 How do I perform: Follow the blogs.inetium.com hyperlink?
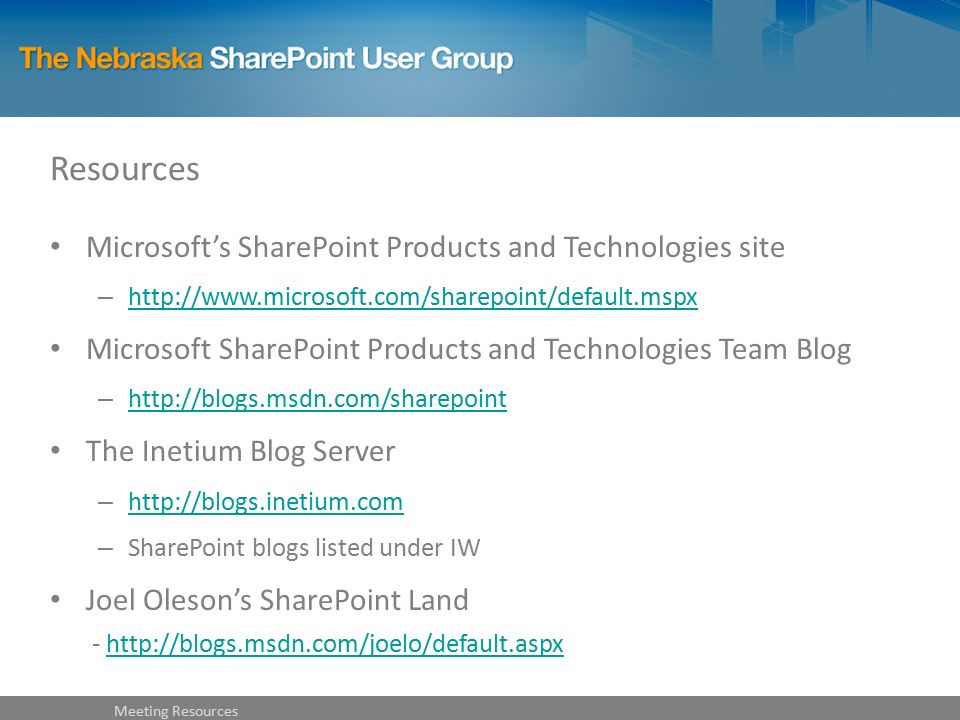pyautogui.click(x=266, y=502)
